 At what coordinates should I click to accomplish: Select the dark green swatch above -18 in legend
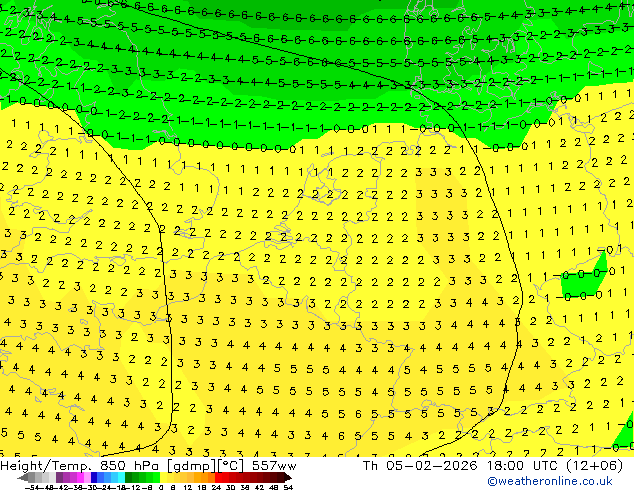coord(128,478)
